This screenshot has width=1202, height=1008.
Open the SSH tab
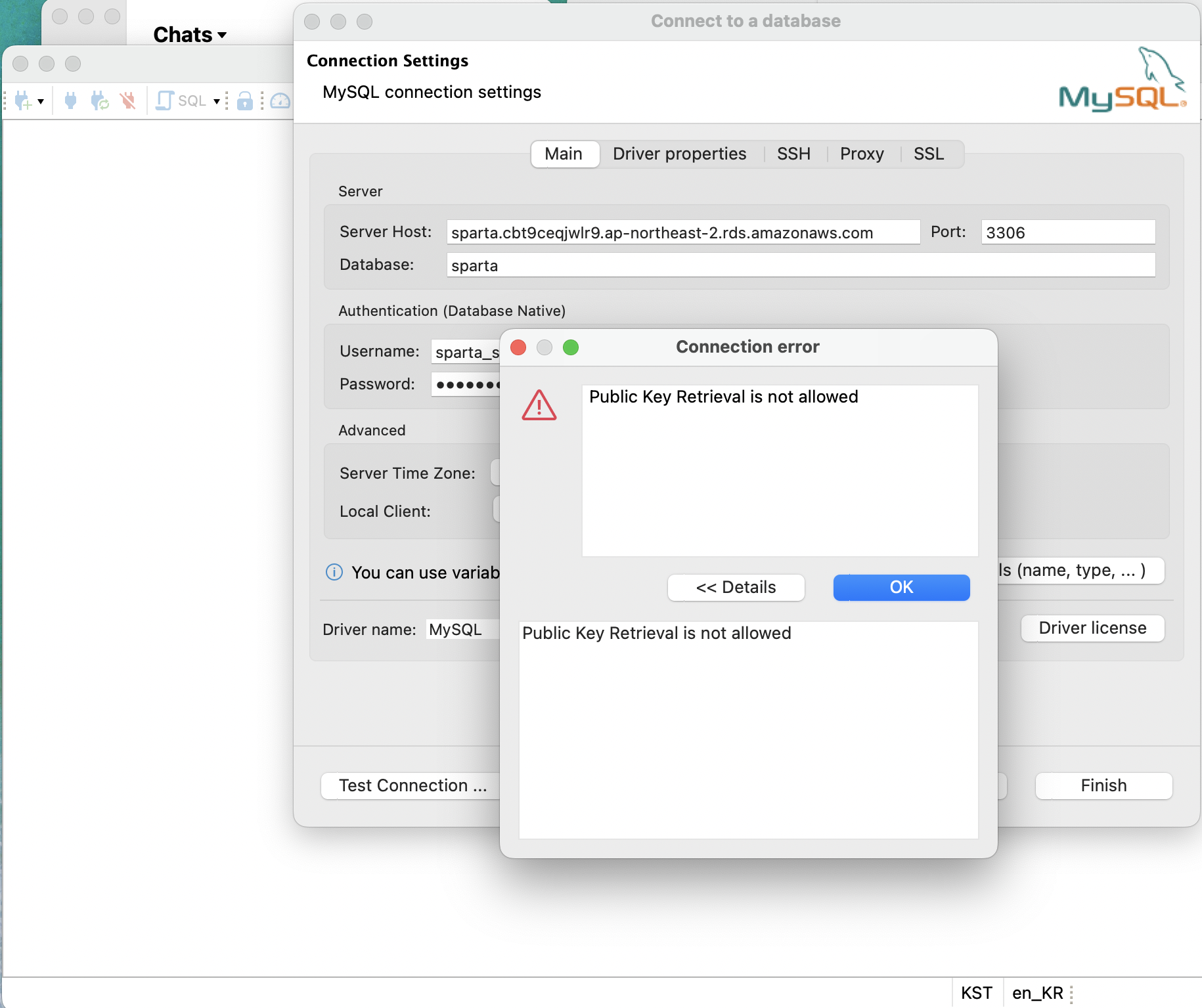(793, 154)
